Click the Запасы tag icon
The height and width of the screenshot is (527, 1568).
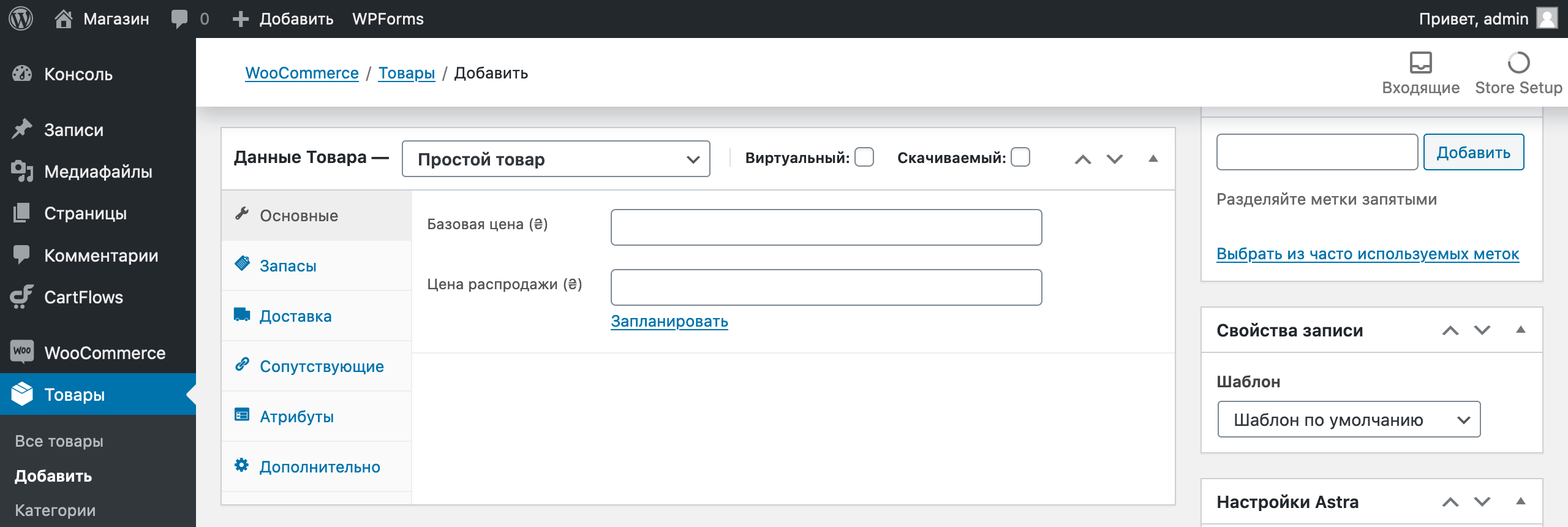[x=242, y=263]
